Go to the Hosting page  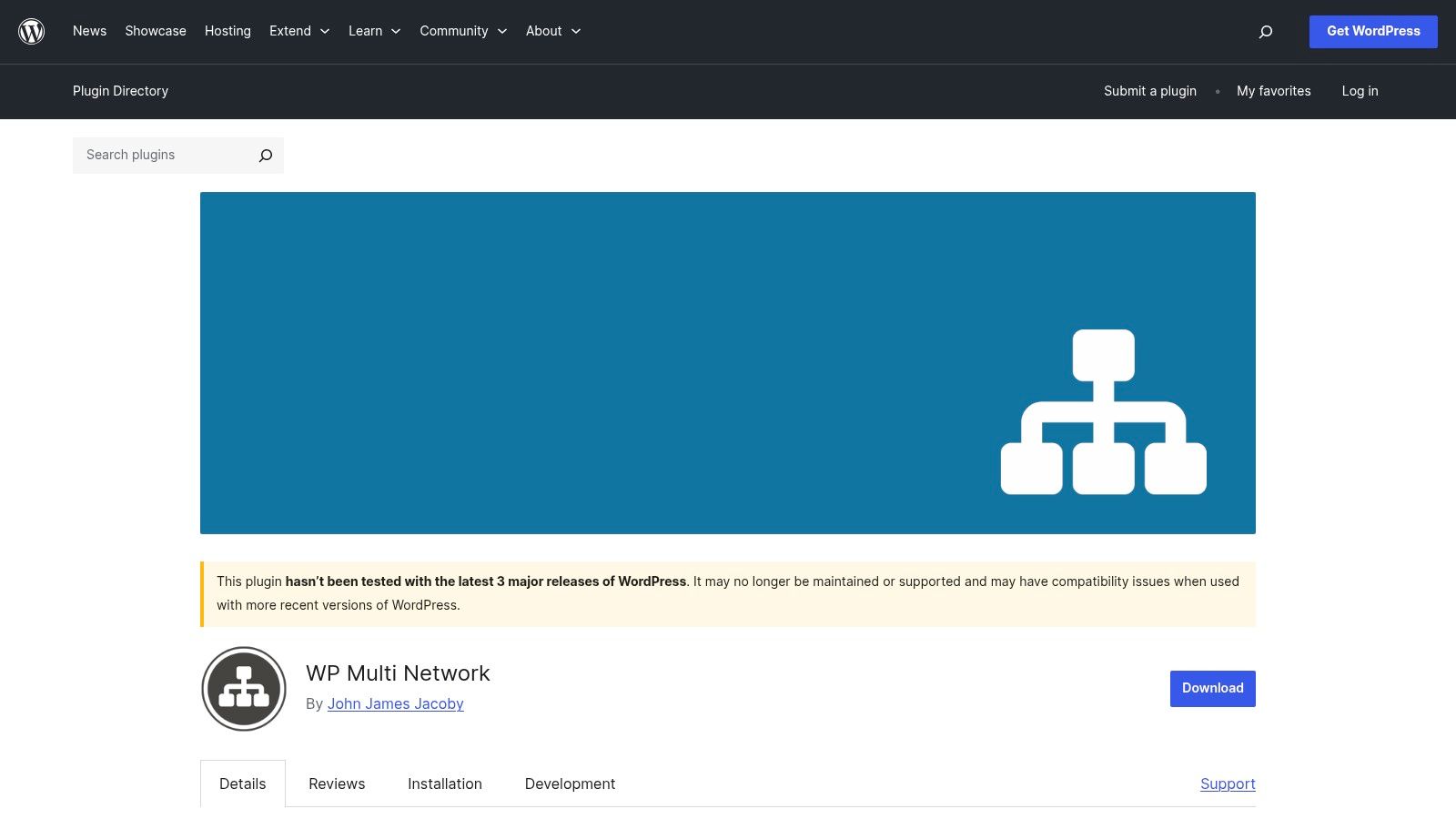pos(227,31)
